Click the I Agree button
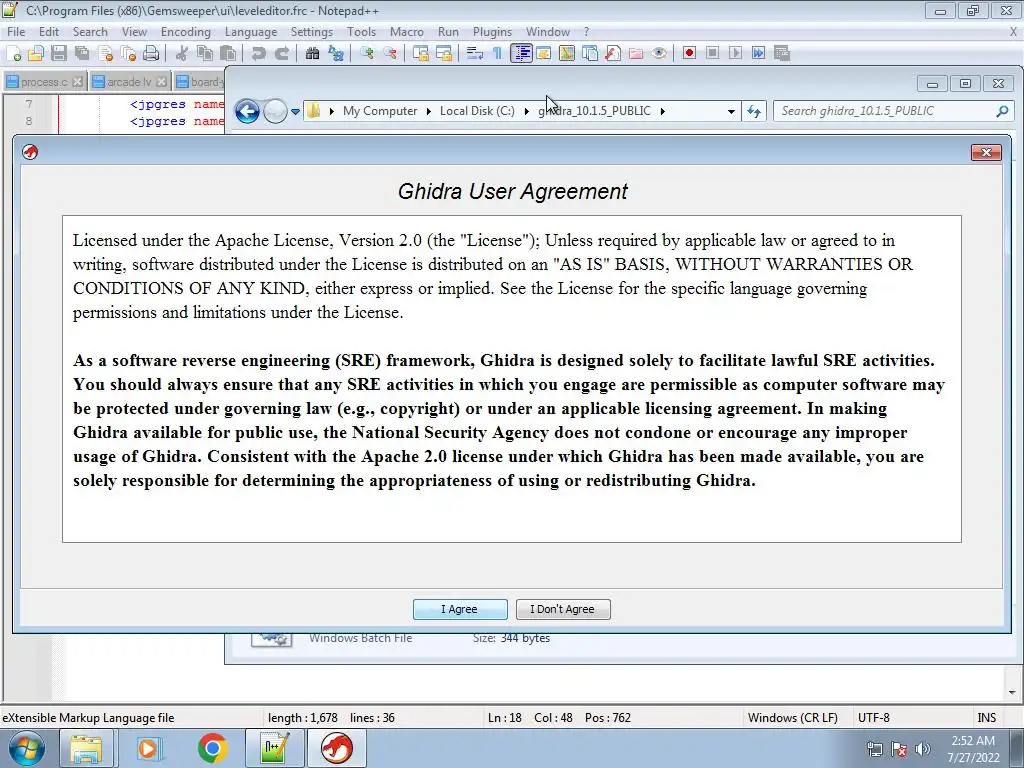Viewport: 1024px width, 768px height. [460, 609]
